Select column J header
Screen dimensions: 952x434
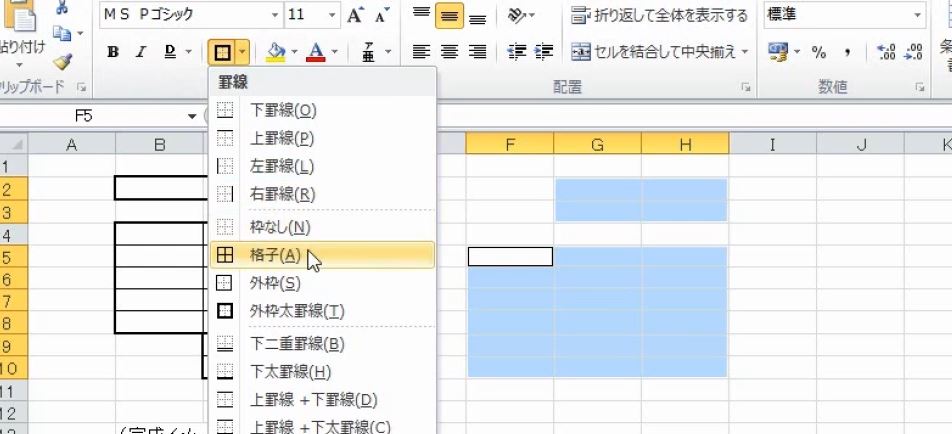tap(860, 144)
